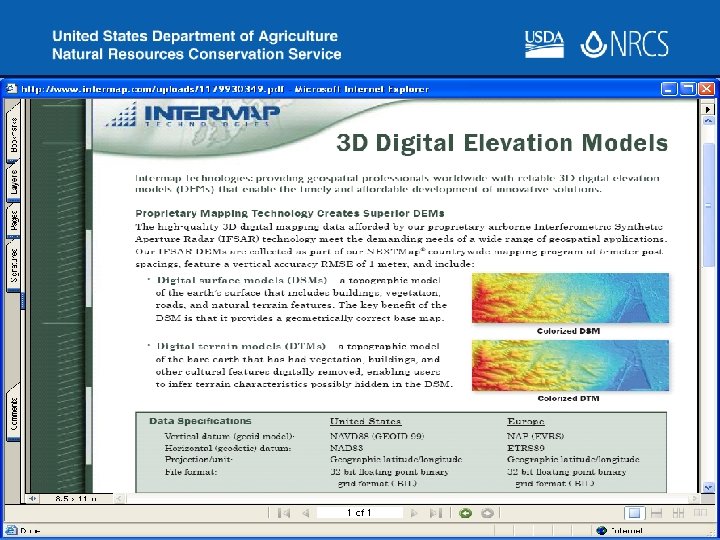Select continuous facing layout icon
This screenshot has height=540, width=720.
678,513
